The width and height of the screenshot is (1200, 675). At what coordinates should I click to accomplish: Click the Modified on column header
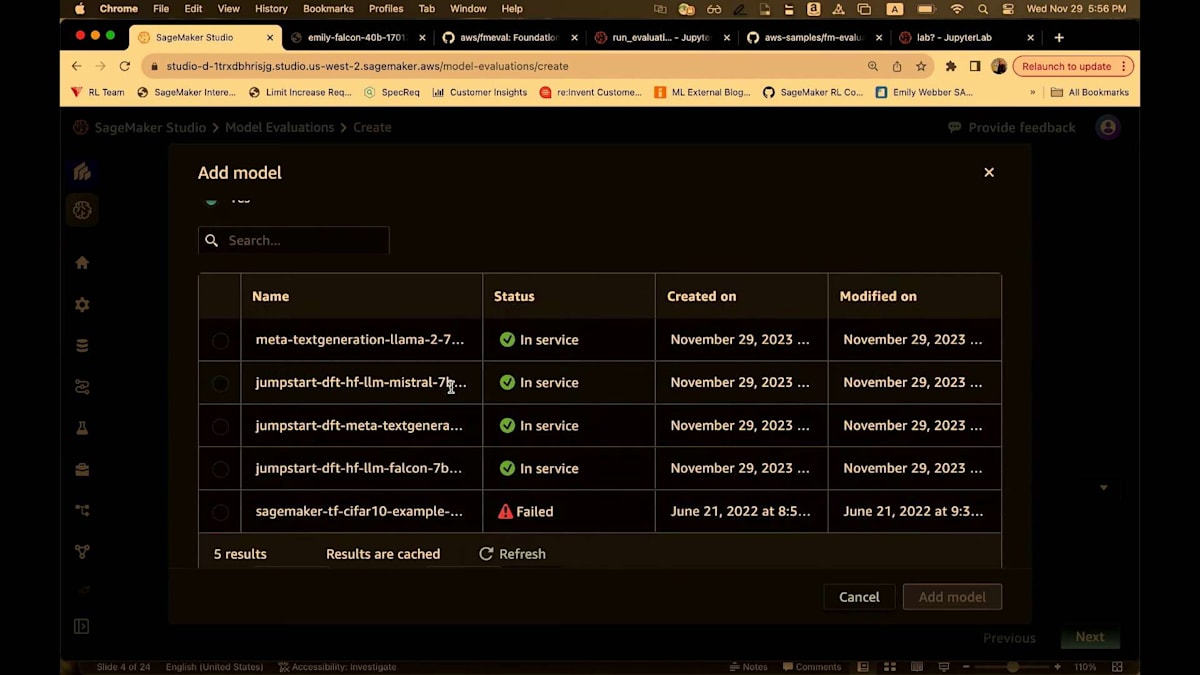[878, 296]
